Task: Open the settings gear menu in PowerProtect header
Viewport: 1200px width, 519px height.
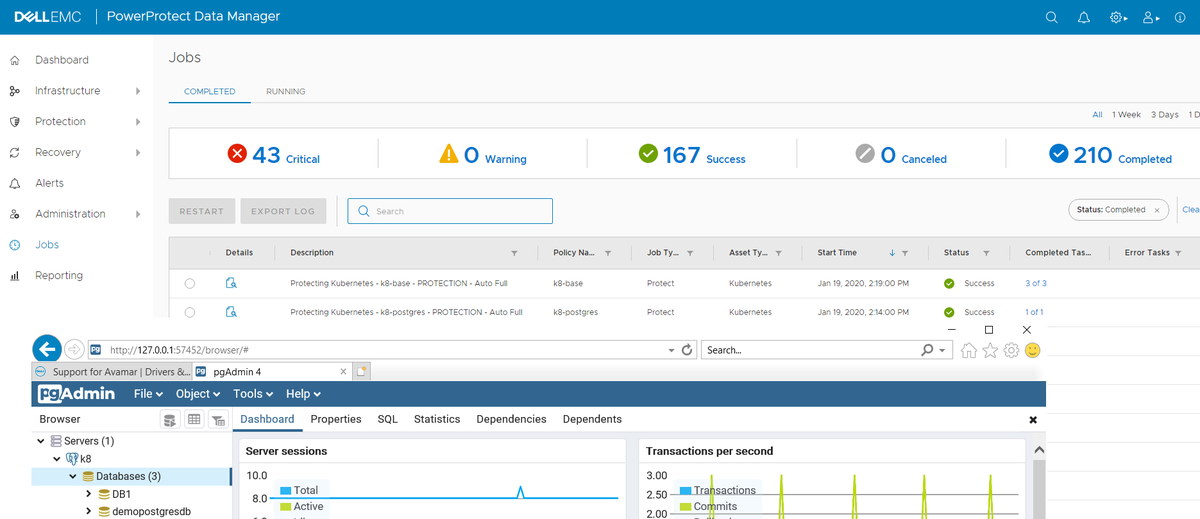Action: tap(1118, 17)
